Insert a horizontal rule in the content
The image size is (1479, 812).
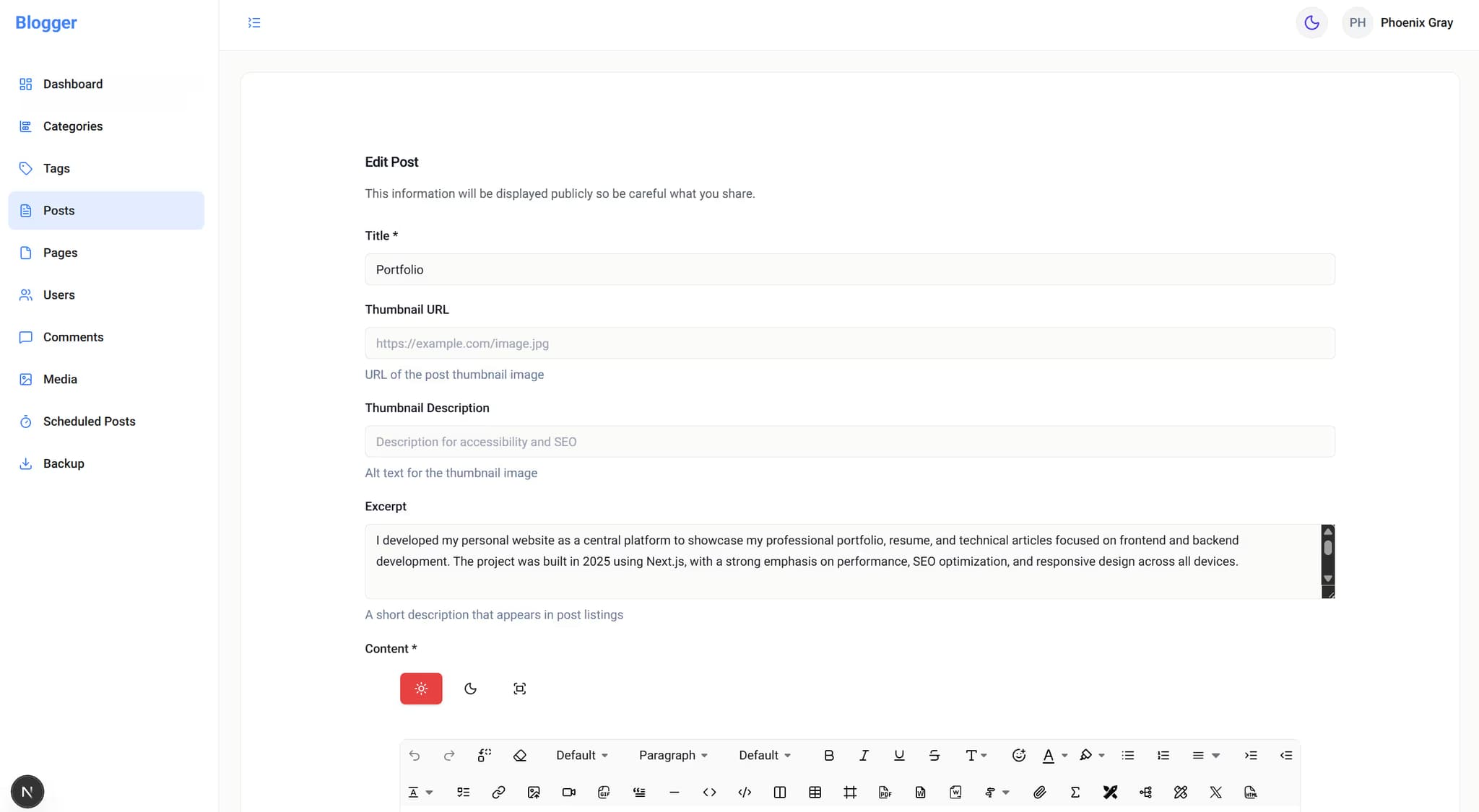click(674, 792)
